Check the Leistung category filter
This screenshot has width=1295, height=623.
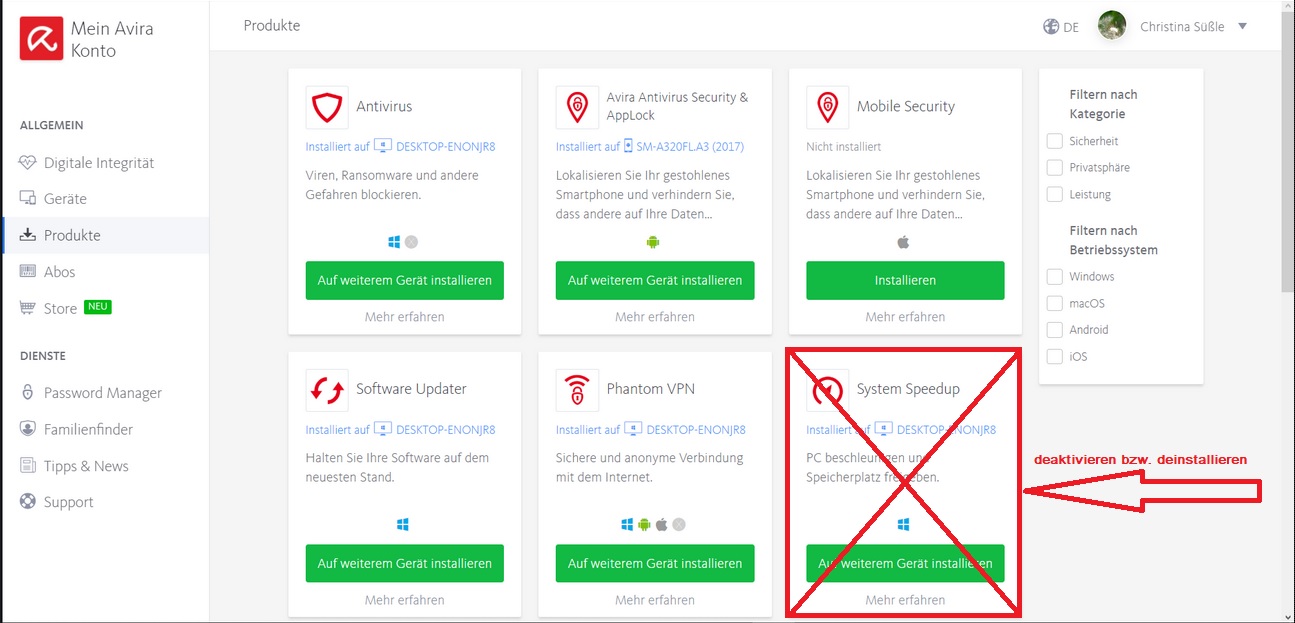[x=1054, y=194]
